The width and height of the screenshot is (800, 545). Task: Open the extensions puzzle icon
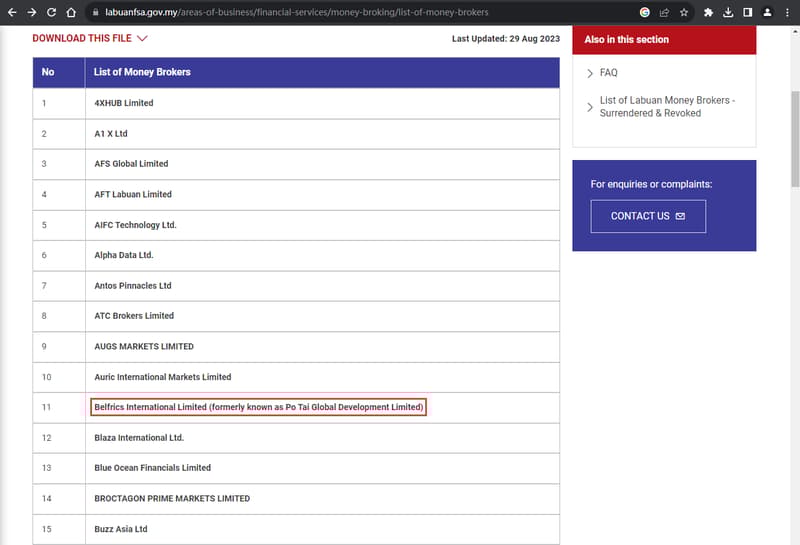click(709, 12)
